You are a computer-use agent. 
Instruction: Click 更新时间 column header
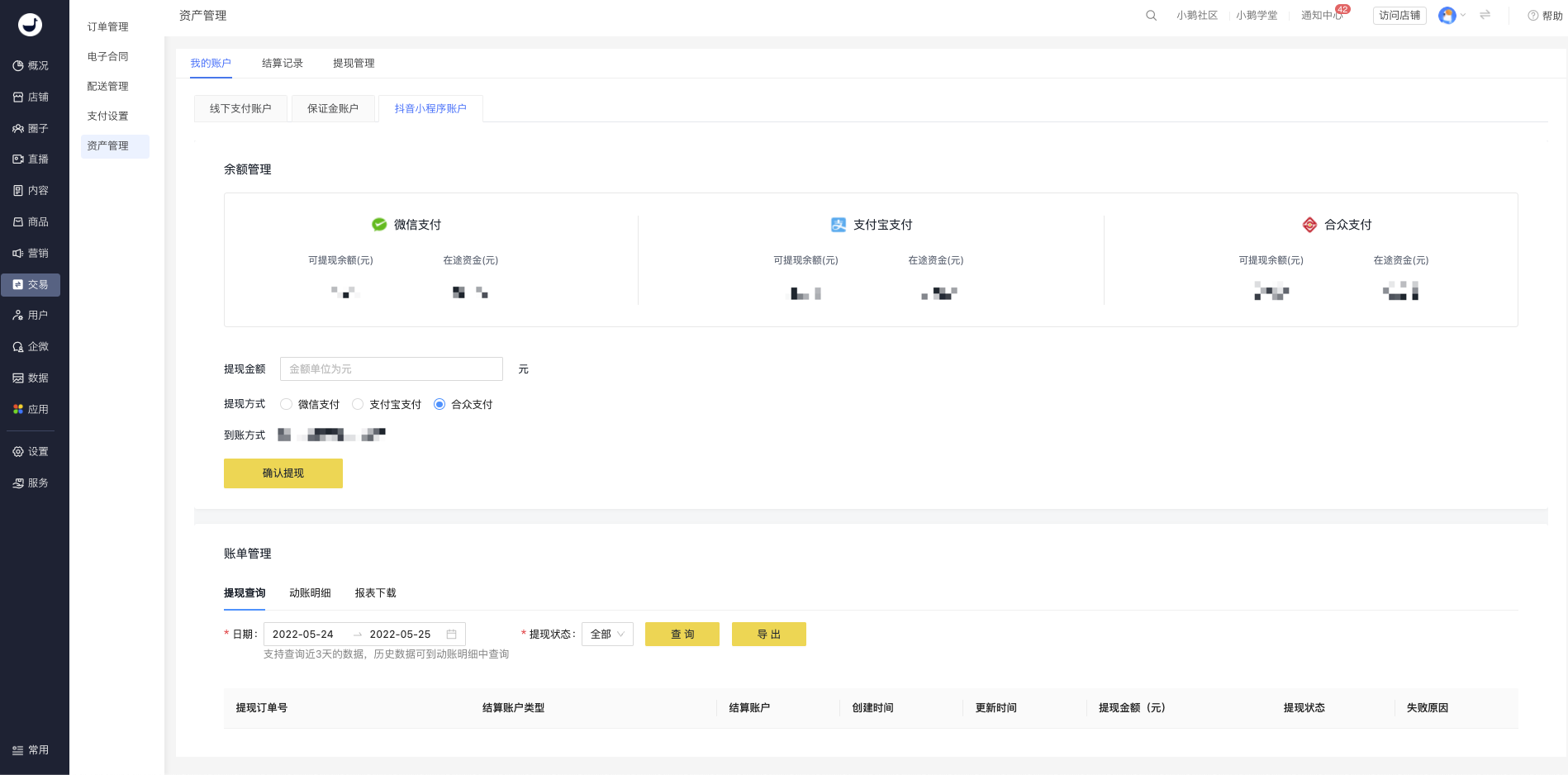(995, 707)
